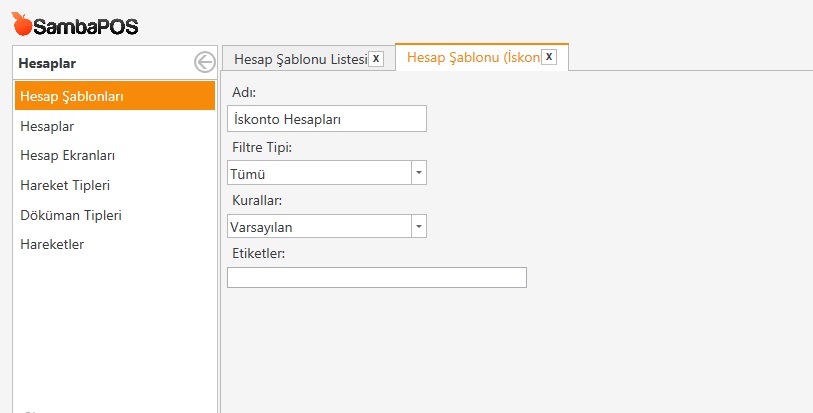
Task: Open Hesap Şablonları in the sidebar
Action: click(72, 96)
